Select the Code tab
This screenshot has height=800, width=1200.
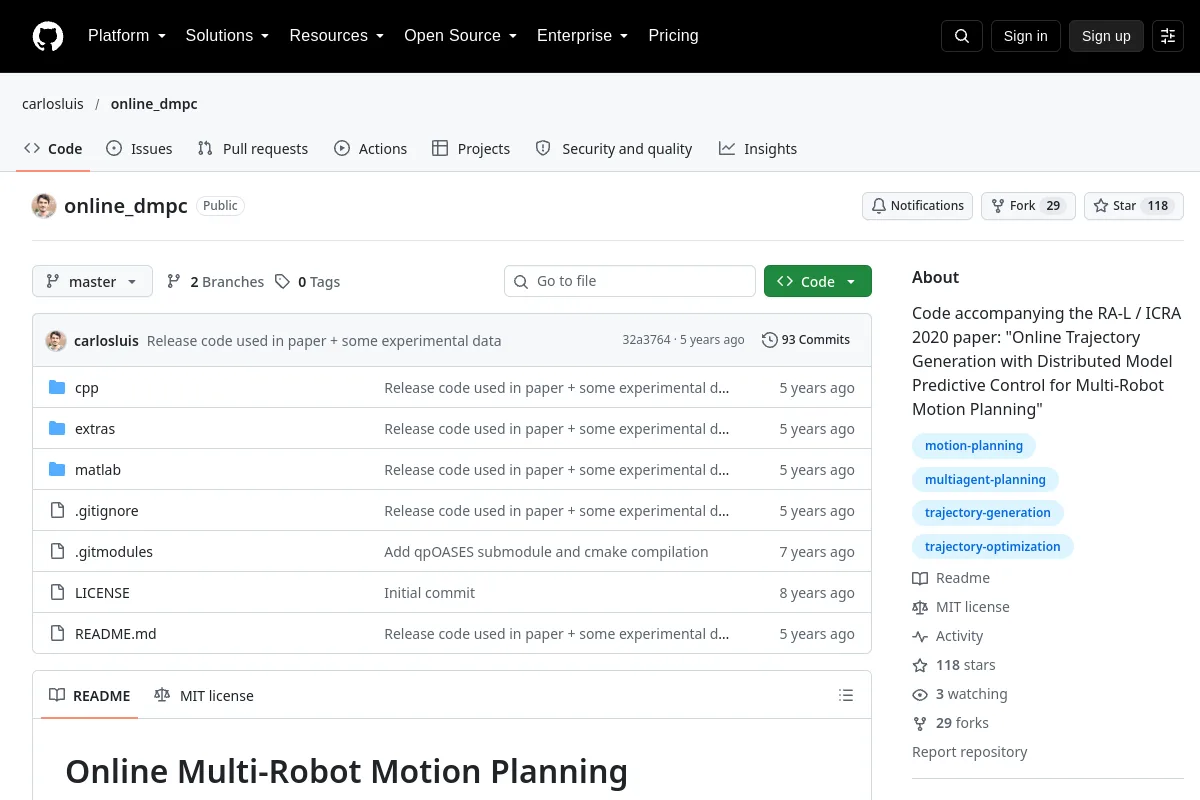click(x=53, y=149)
